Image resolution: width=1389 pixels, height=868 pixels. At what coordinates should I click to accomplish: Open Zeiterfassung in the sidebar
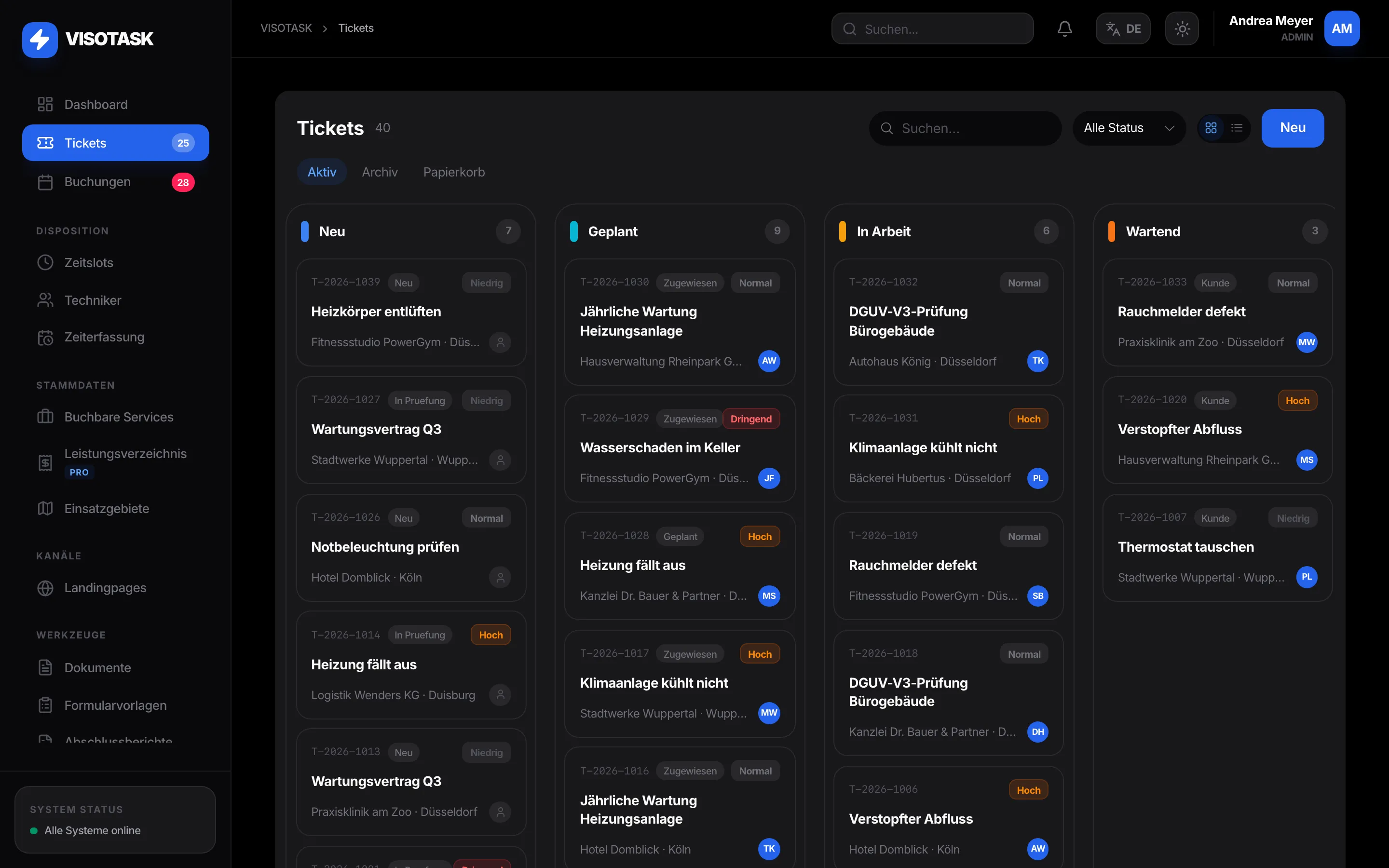click(115, 338)
